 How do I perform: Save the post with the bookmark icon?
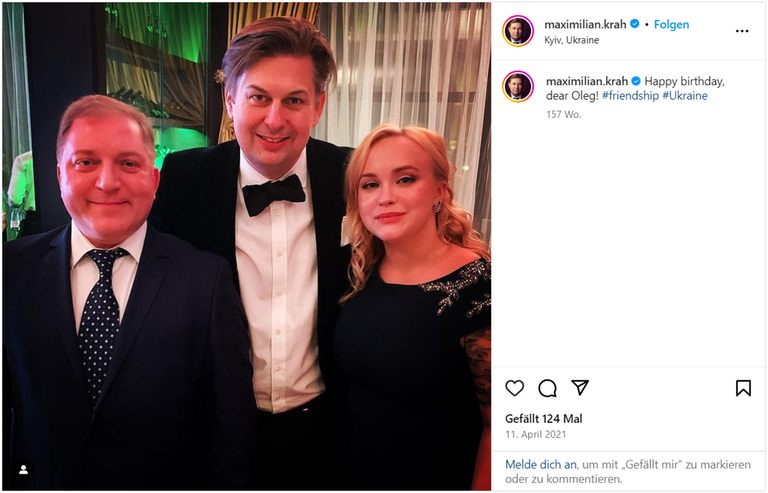point(743,388)
